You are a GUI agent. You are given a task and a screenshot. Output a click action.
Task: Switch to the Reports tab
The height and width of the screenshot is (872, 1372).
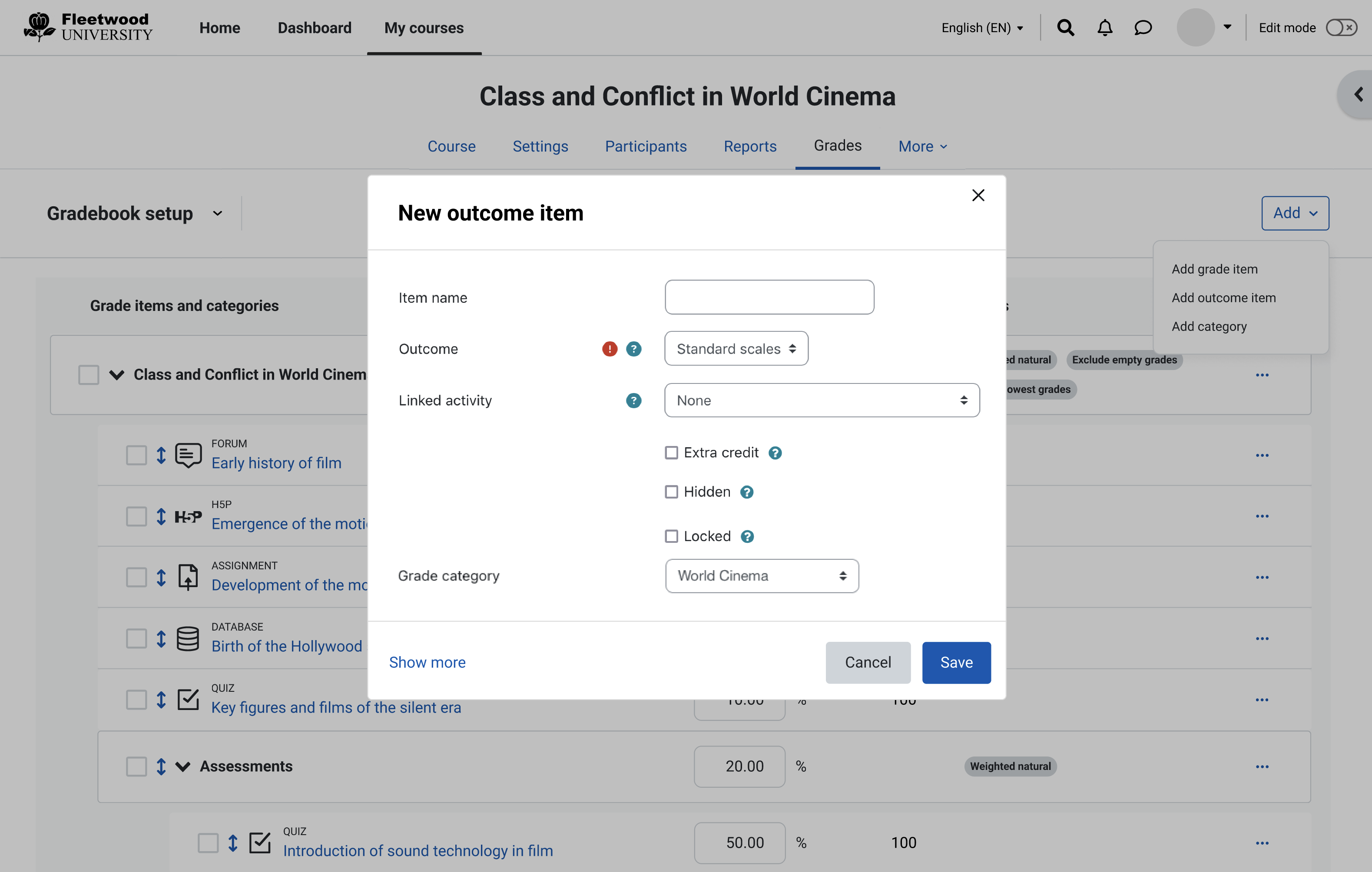[x=750, y=146]
